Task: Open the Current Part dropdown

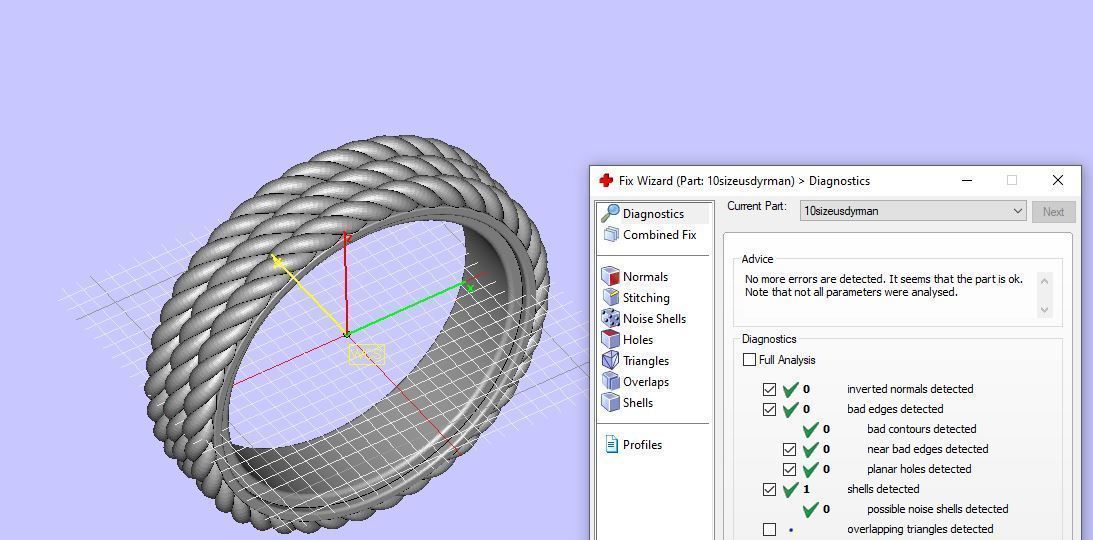Action: [913, 210]
